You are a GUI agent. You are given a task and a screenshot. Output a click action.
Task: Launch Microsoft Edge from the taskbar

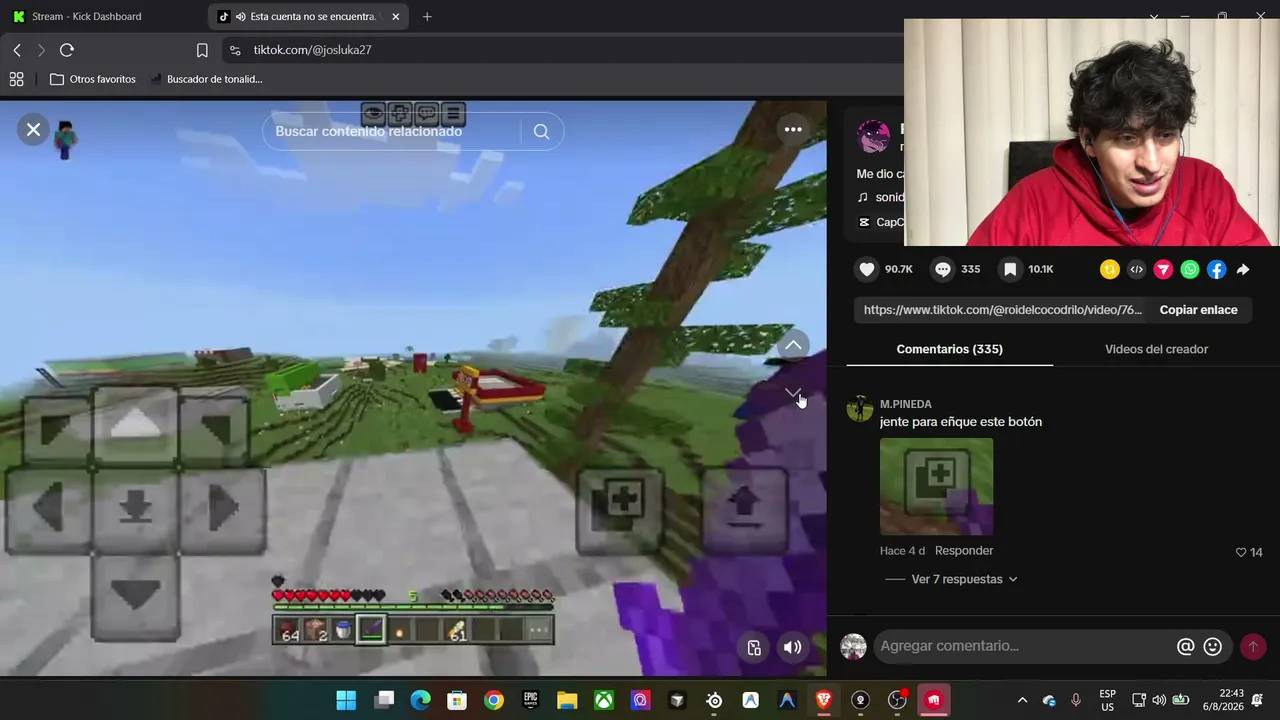pos(421,701)
